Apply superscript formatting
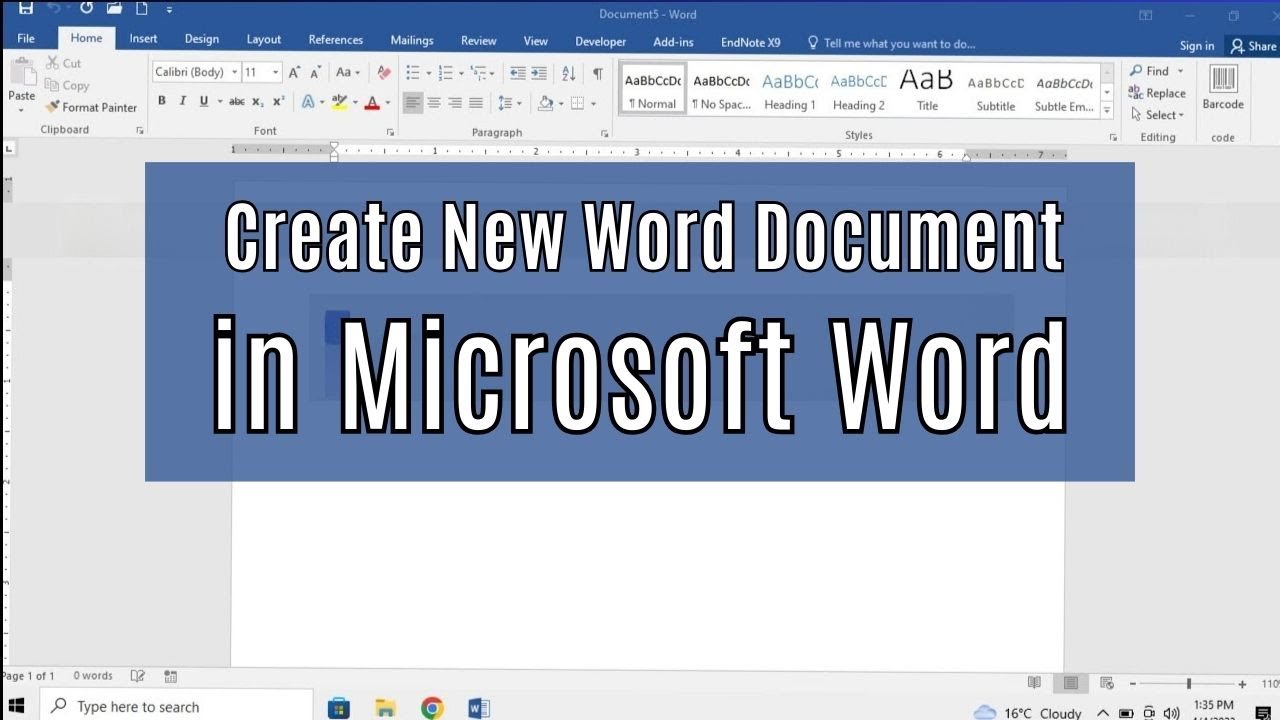Viewport: 1280px width, 720px height. 278,101
